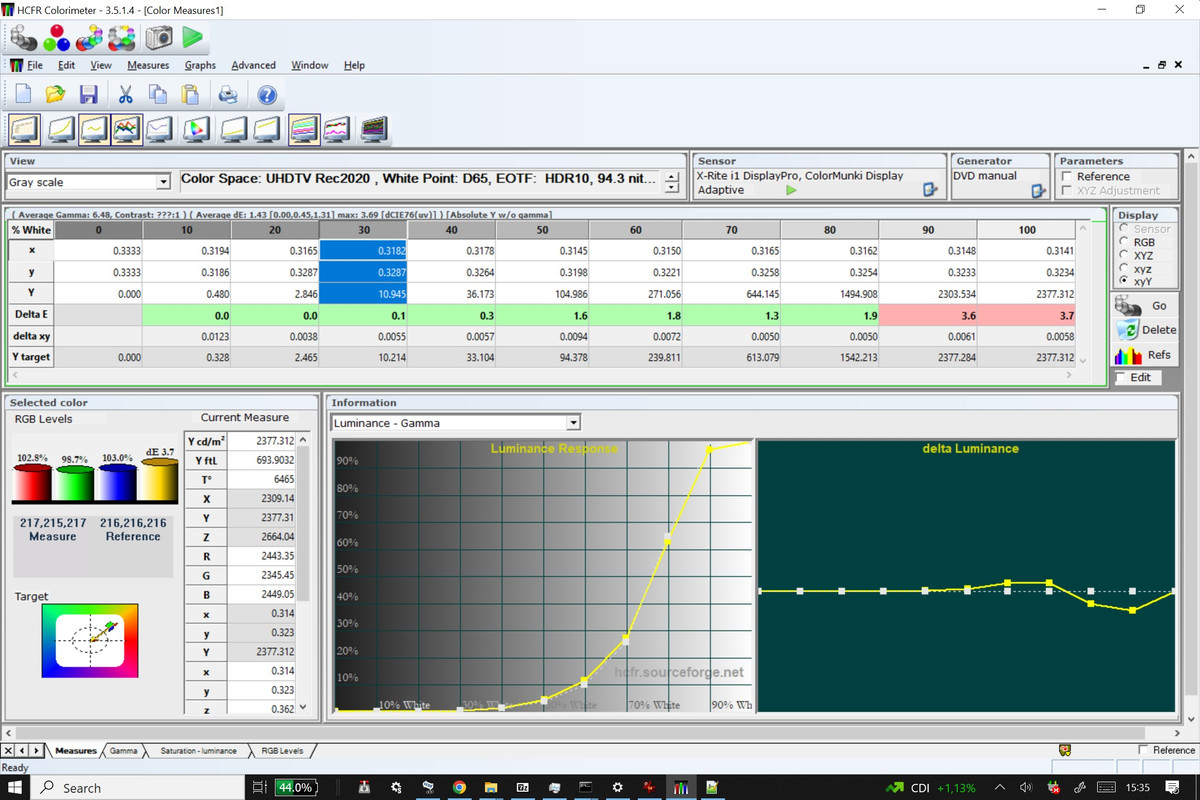
Task: Open the Windows Start button
Action: point(16,788)
